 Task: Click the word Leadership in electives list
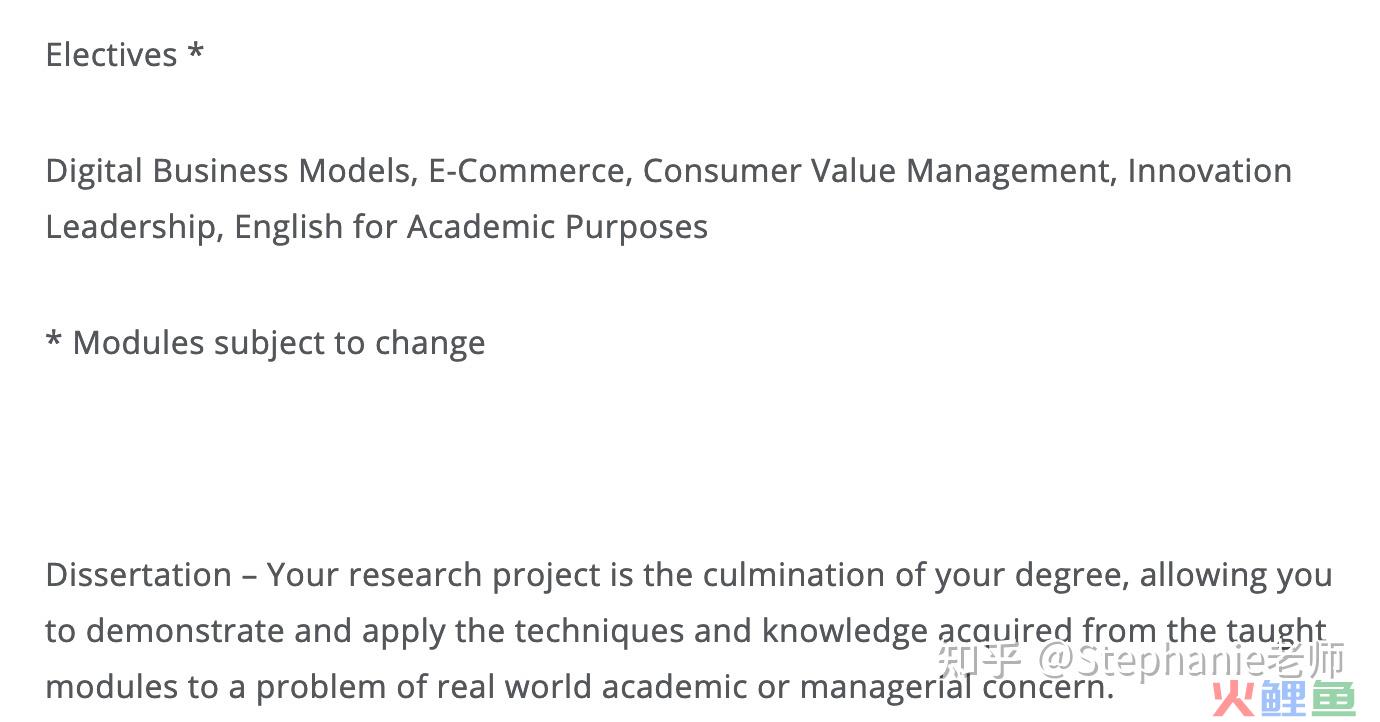pos(130,227)
